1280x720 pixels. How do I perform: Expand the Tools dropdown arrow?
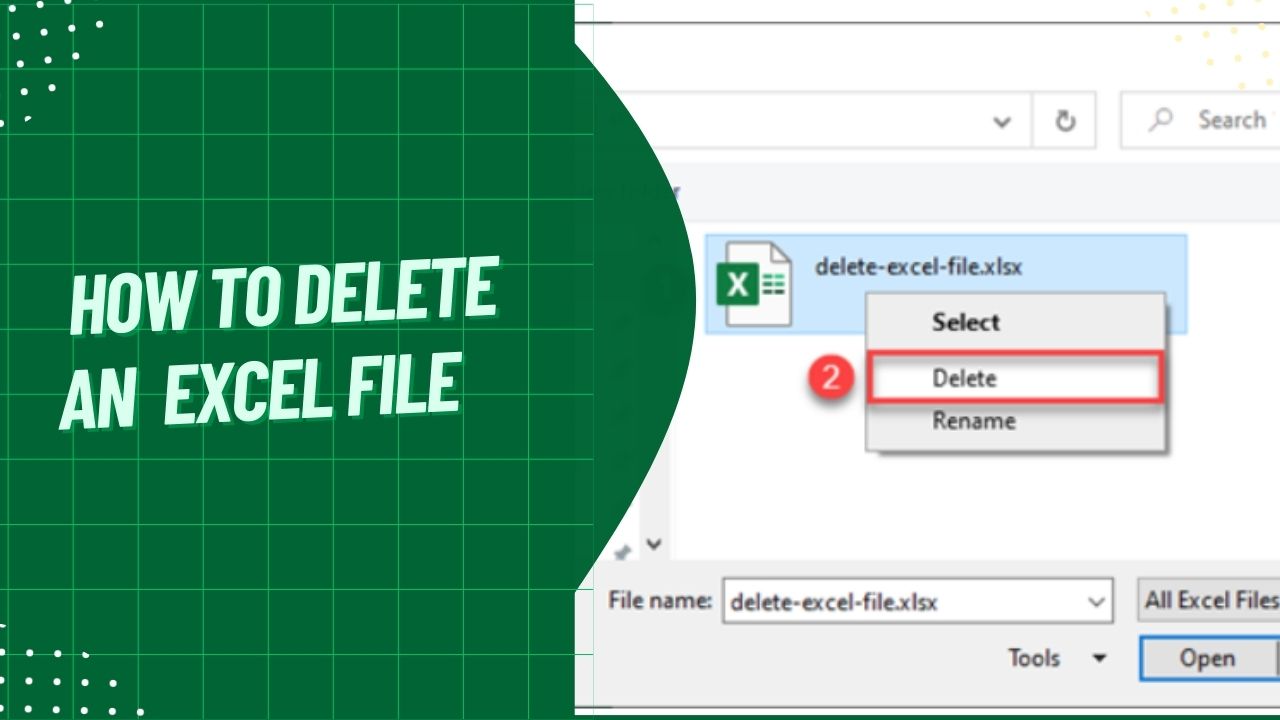tap(1099, 658)
